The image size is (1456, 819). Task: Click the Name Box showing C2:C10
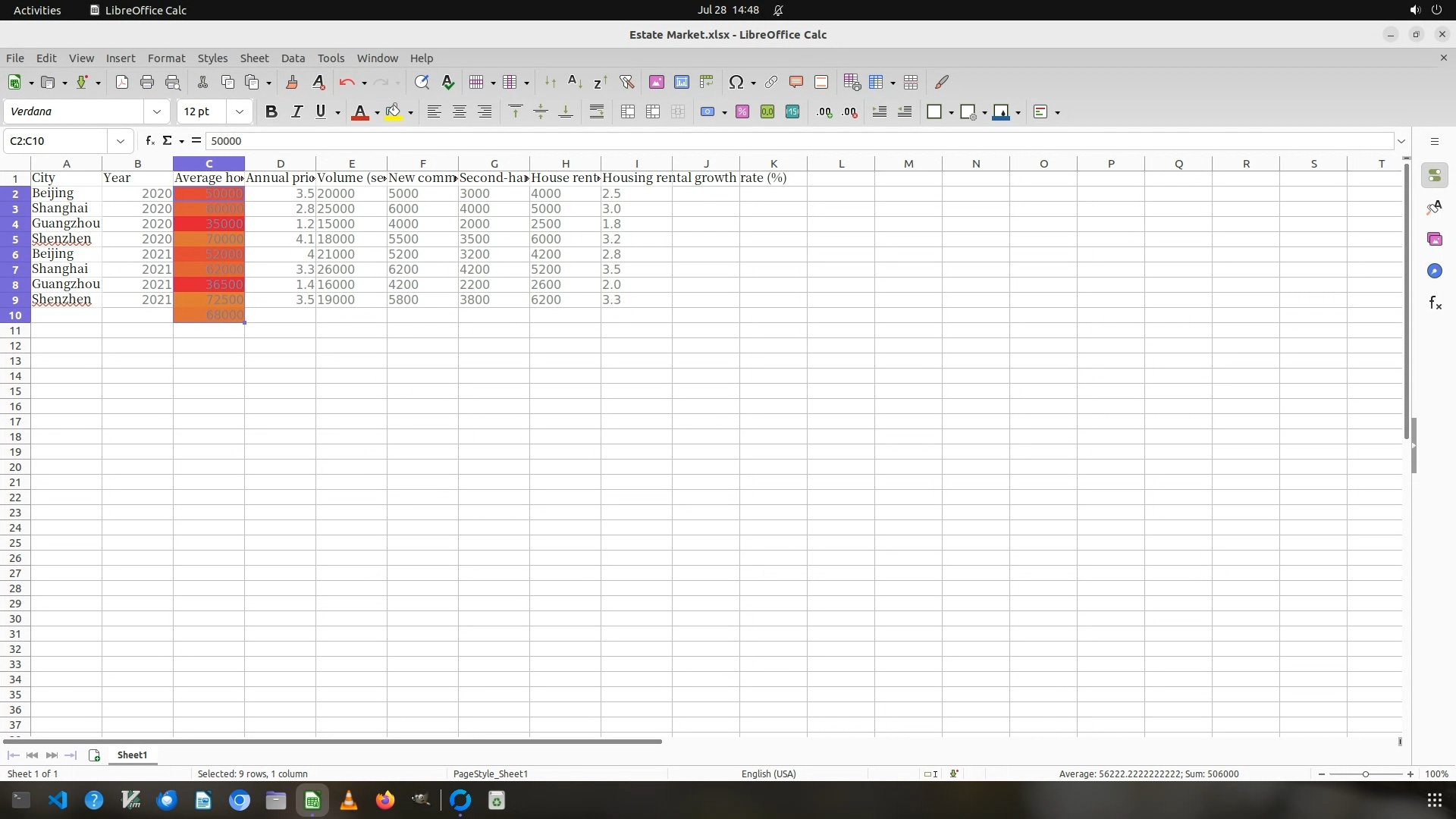point(57,140)
